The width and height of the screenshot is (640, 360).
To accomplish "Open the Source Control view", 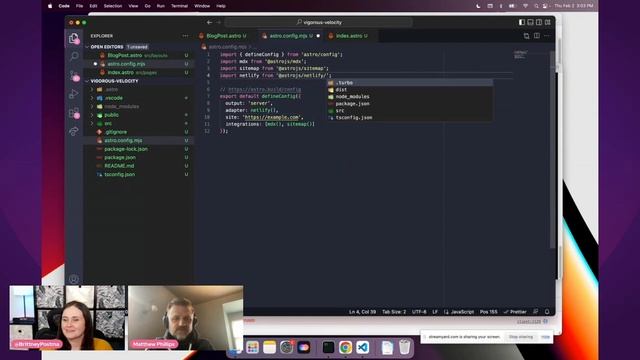I will pos(74,75).
